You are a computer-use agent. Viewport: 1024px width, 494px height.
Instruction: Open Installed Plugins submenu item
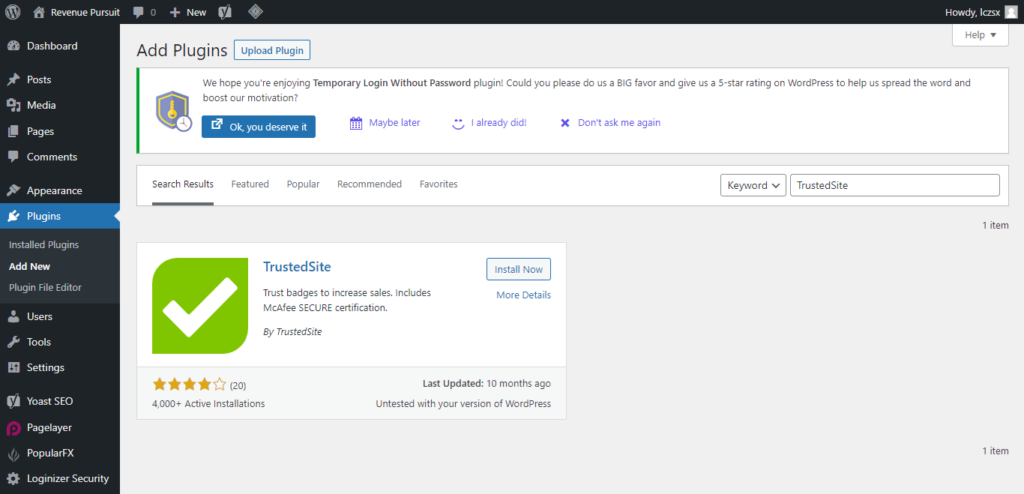44,245
